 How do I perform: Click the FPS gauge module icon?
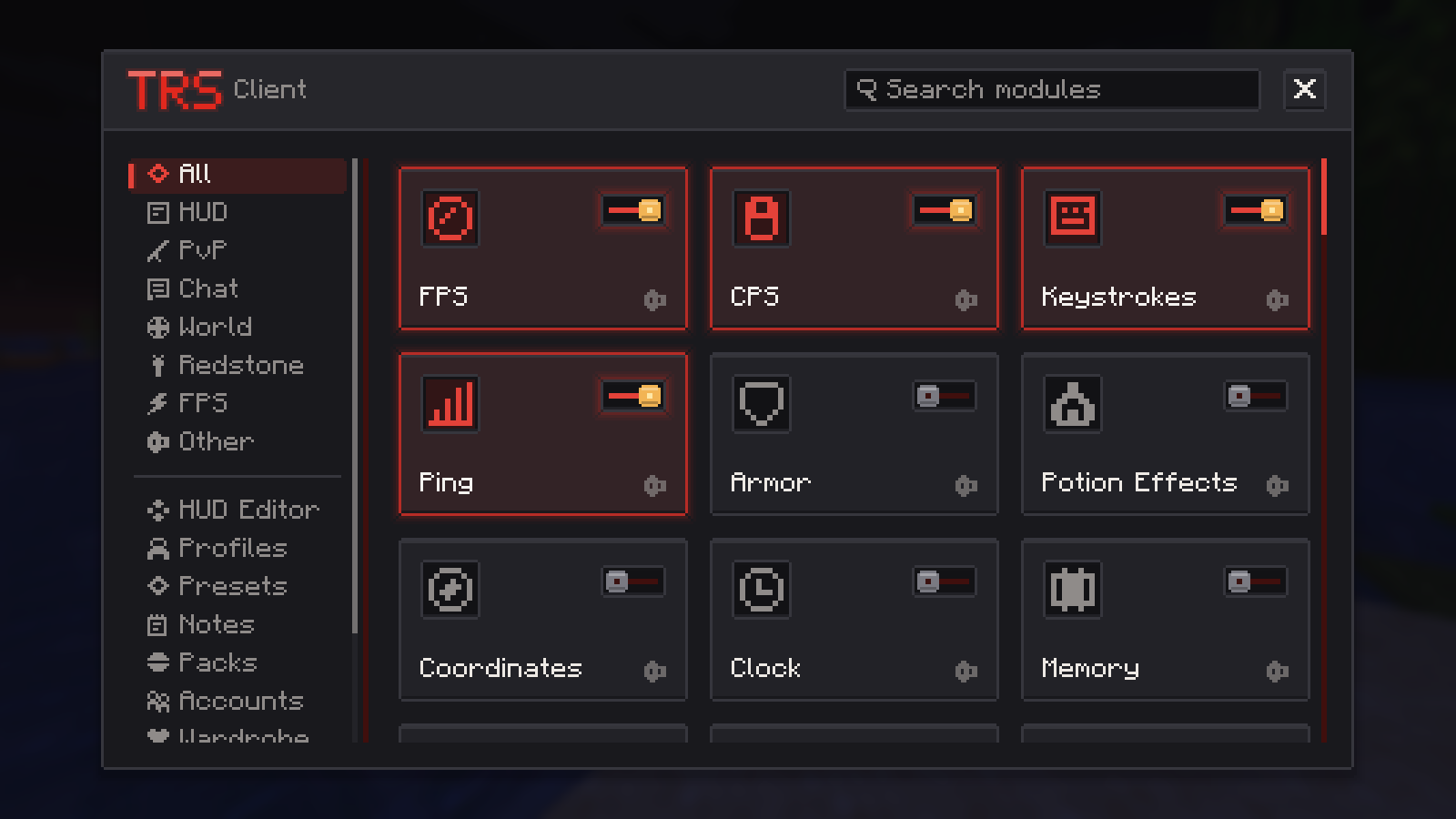pyautogui.click(x=450, y=218)
